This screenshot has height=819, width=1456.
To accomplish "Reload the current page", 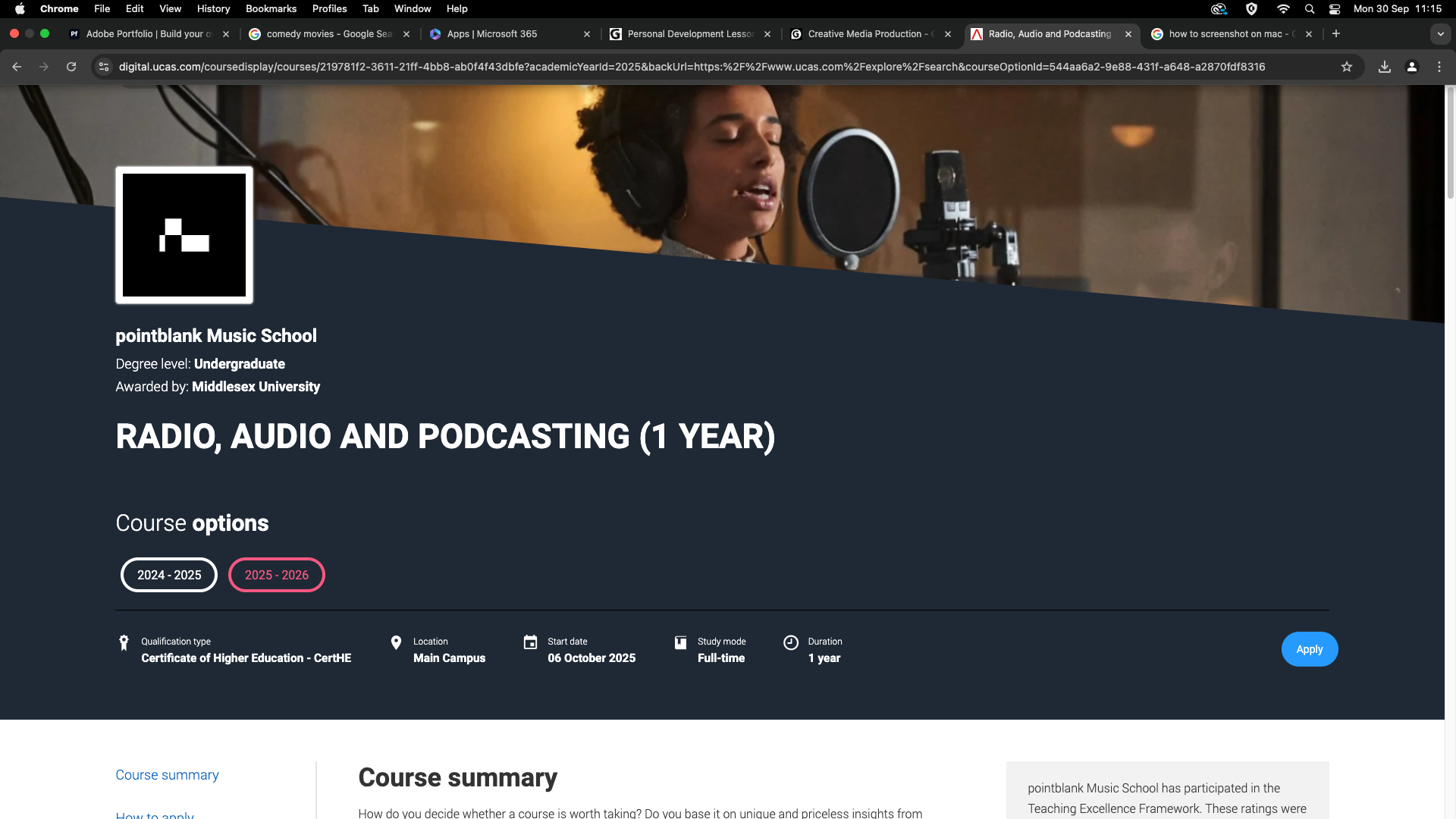I will (71, 67).
